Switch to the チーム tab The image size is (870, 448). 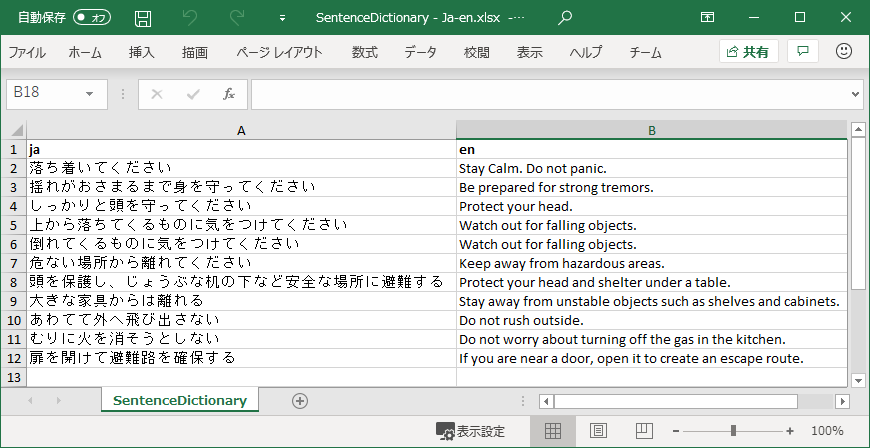[645, 53]
